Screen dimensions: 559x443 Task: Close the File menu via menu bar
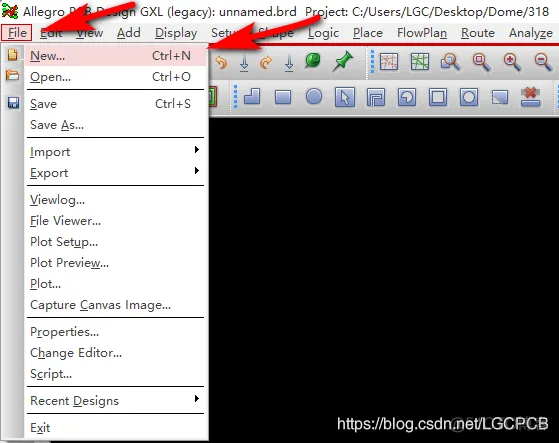coord(17,33)
